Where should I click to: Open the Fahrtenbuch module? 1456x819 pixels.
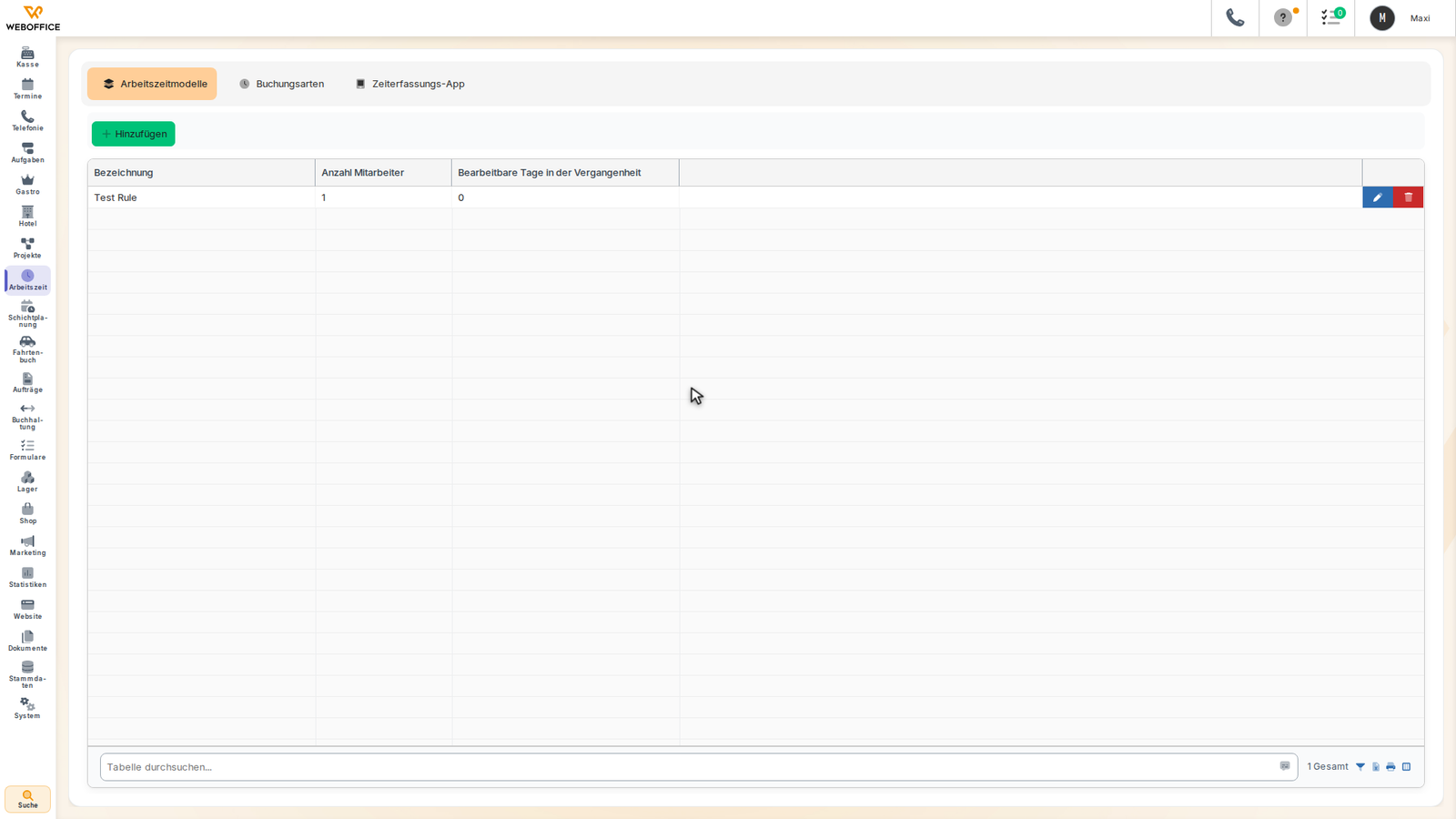pyautogui.click(x=27, y=349)
